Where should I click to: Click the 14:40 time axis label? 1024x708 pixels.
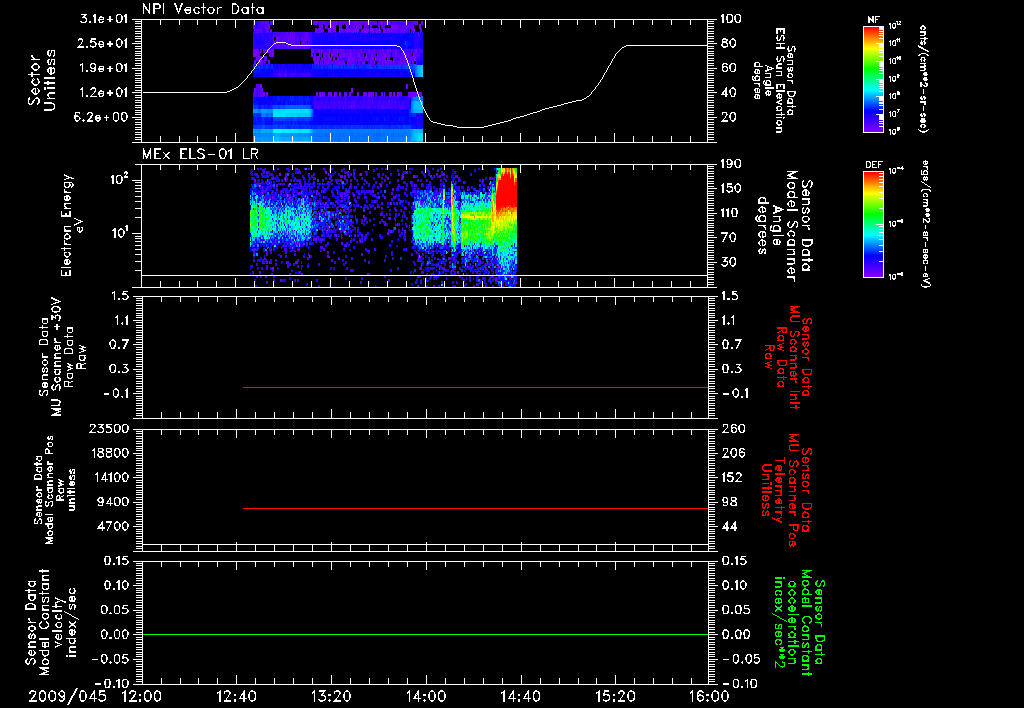[x=520, y=696]
